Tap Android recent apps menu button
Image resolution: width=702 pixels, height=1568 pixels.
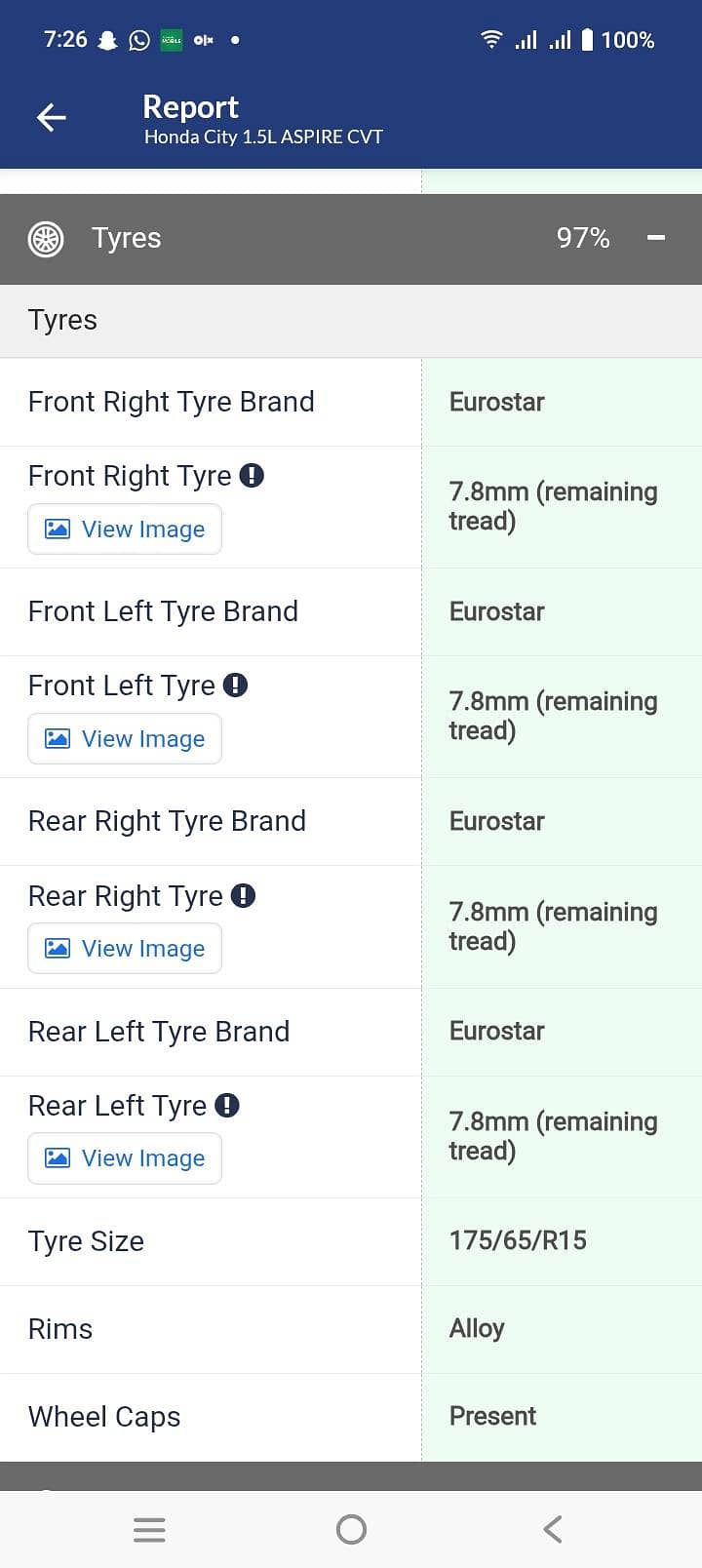(x=149, y=1529)
